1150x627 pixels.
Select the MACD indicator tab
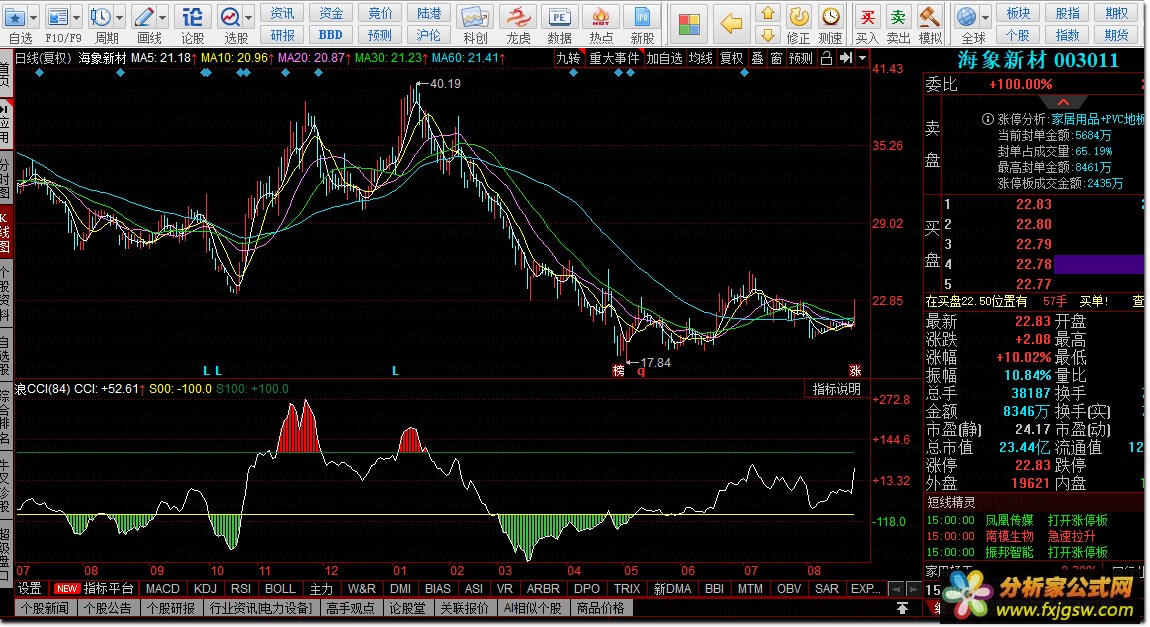point(162,588)
